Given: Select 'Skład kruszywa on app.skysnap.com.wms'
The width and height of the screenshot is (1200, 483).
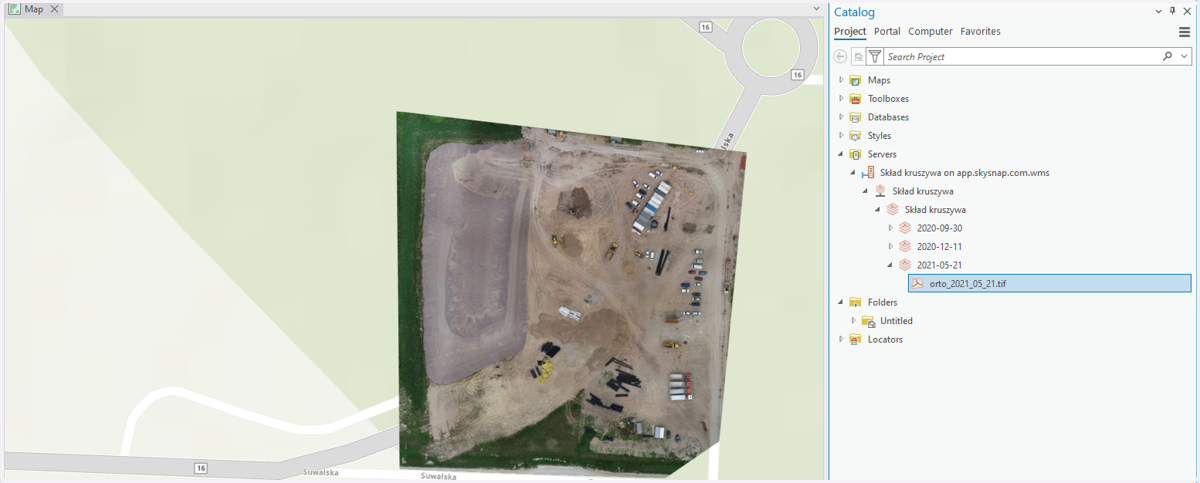Looking at the screenshot, I should (x=964, y=173).
